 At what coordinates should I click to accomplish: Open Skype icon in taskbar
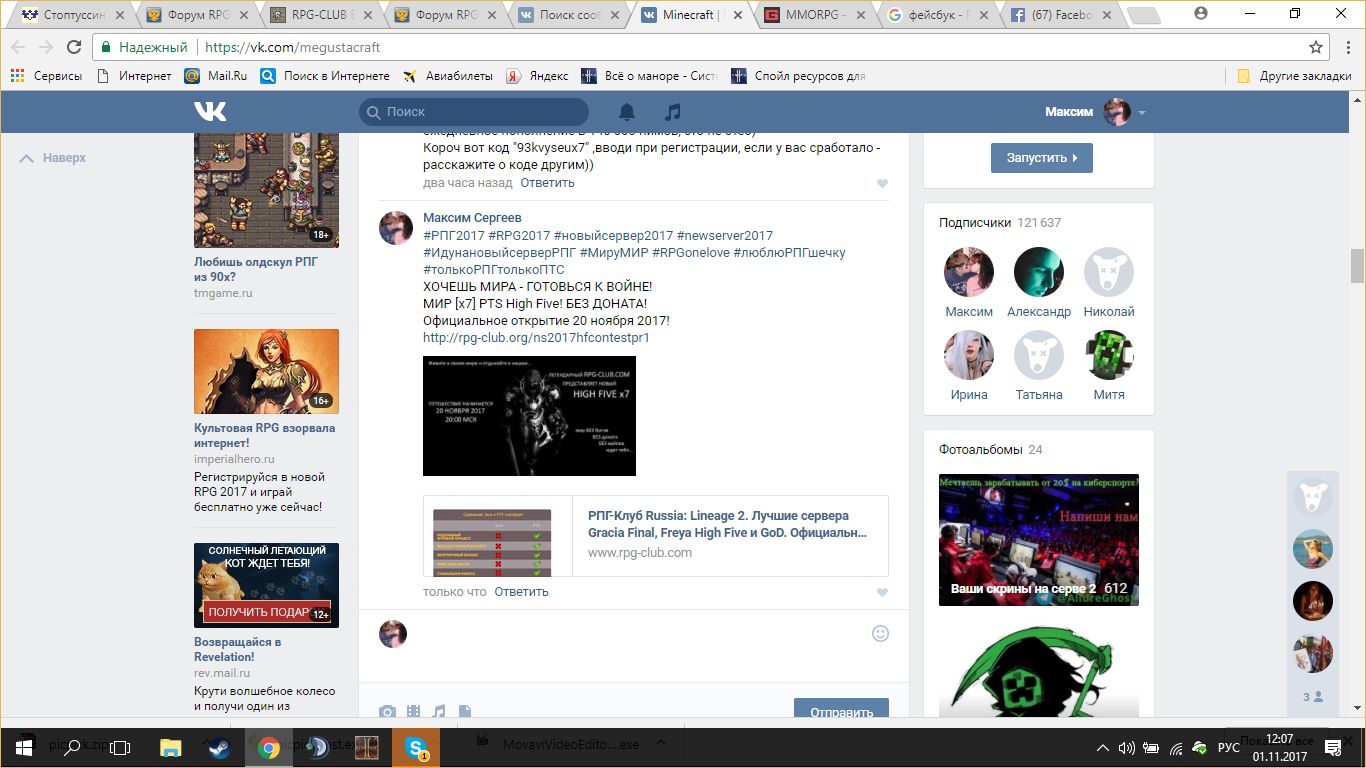416,747
